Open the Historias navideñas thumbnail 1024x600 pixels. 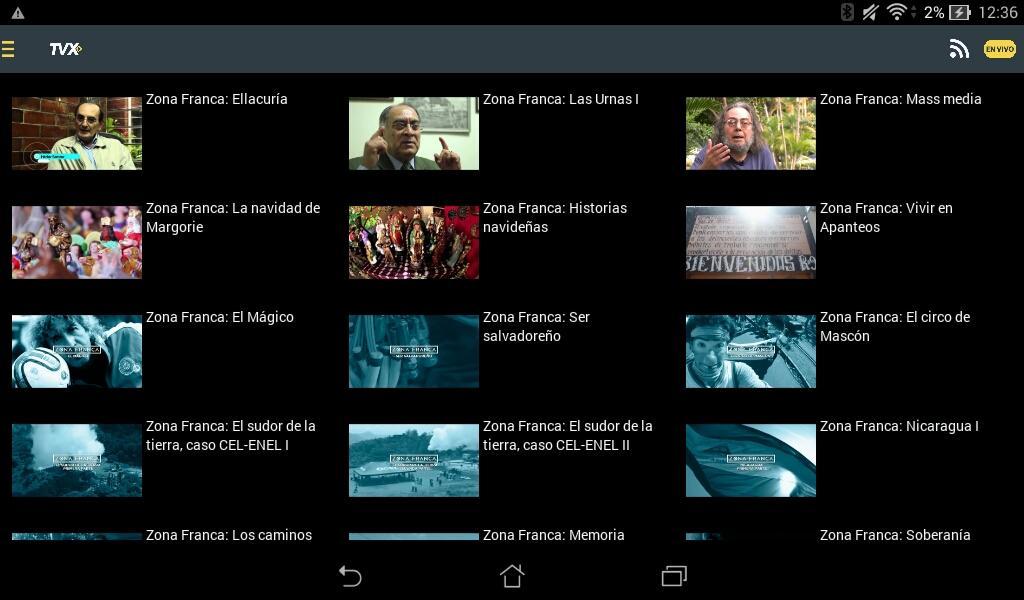pos(414,242)
